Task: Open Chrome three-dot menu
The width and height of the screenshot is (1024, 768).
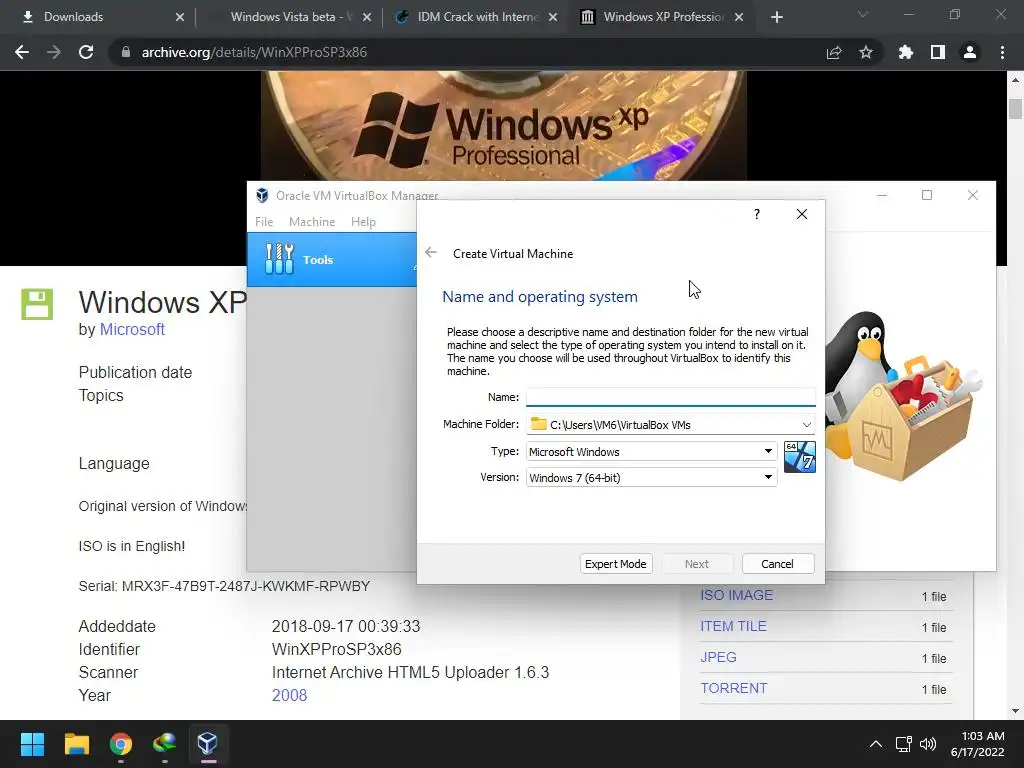Action: tap(1002, 52)
